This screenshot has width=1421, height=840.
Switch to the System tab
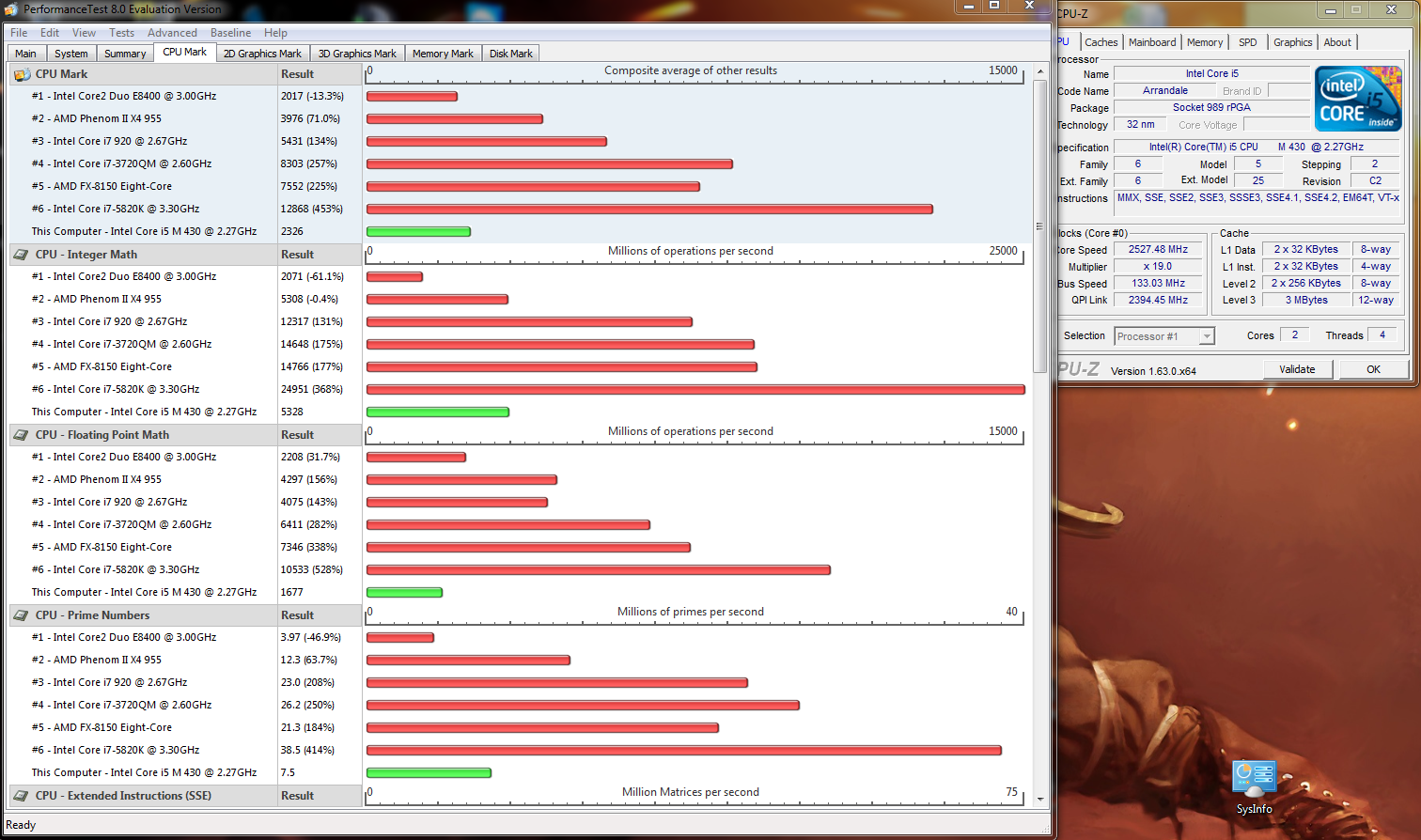(71, 54)
